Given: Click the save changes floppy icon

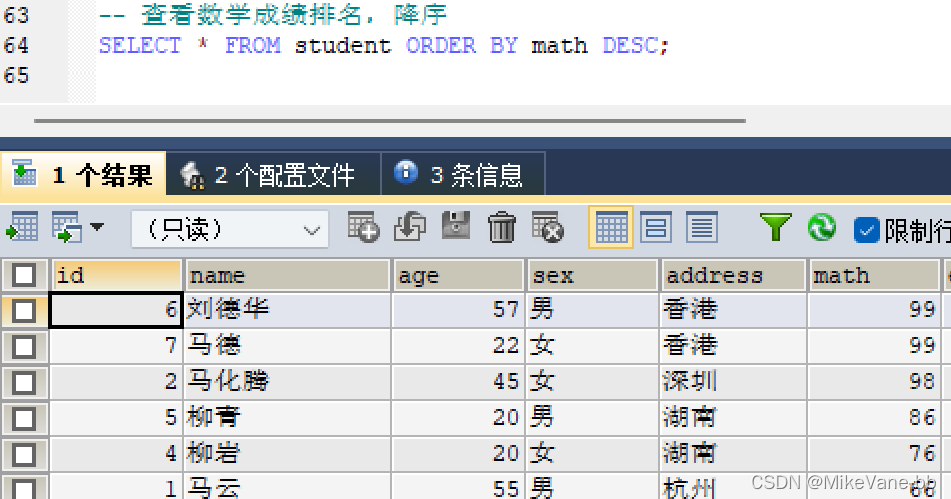Looking at the screenshot, I should pyautogui.click(x=456, y=226).
